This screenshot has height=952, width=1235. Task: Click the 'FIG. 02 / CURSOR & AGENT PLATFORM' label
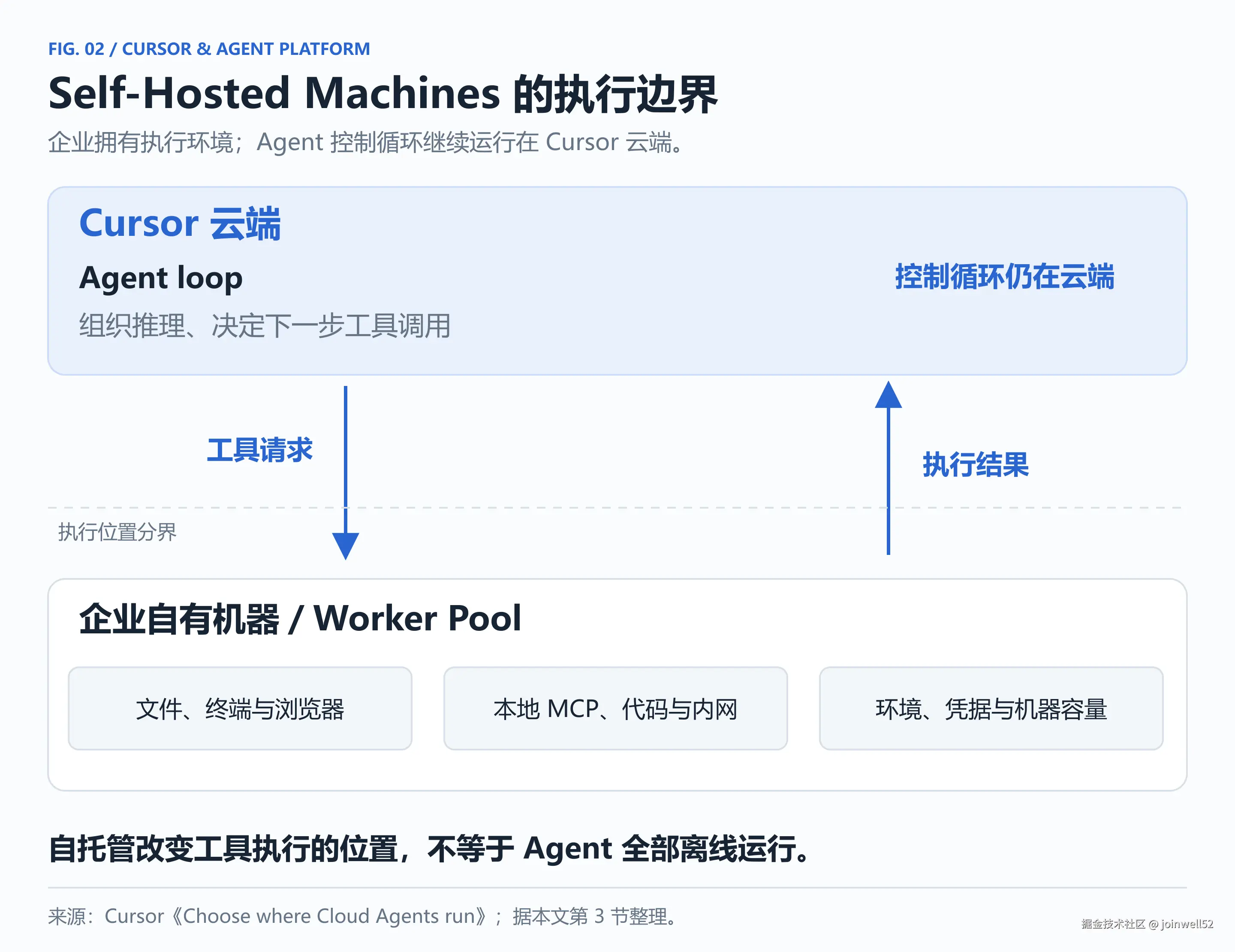point(209,49)
